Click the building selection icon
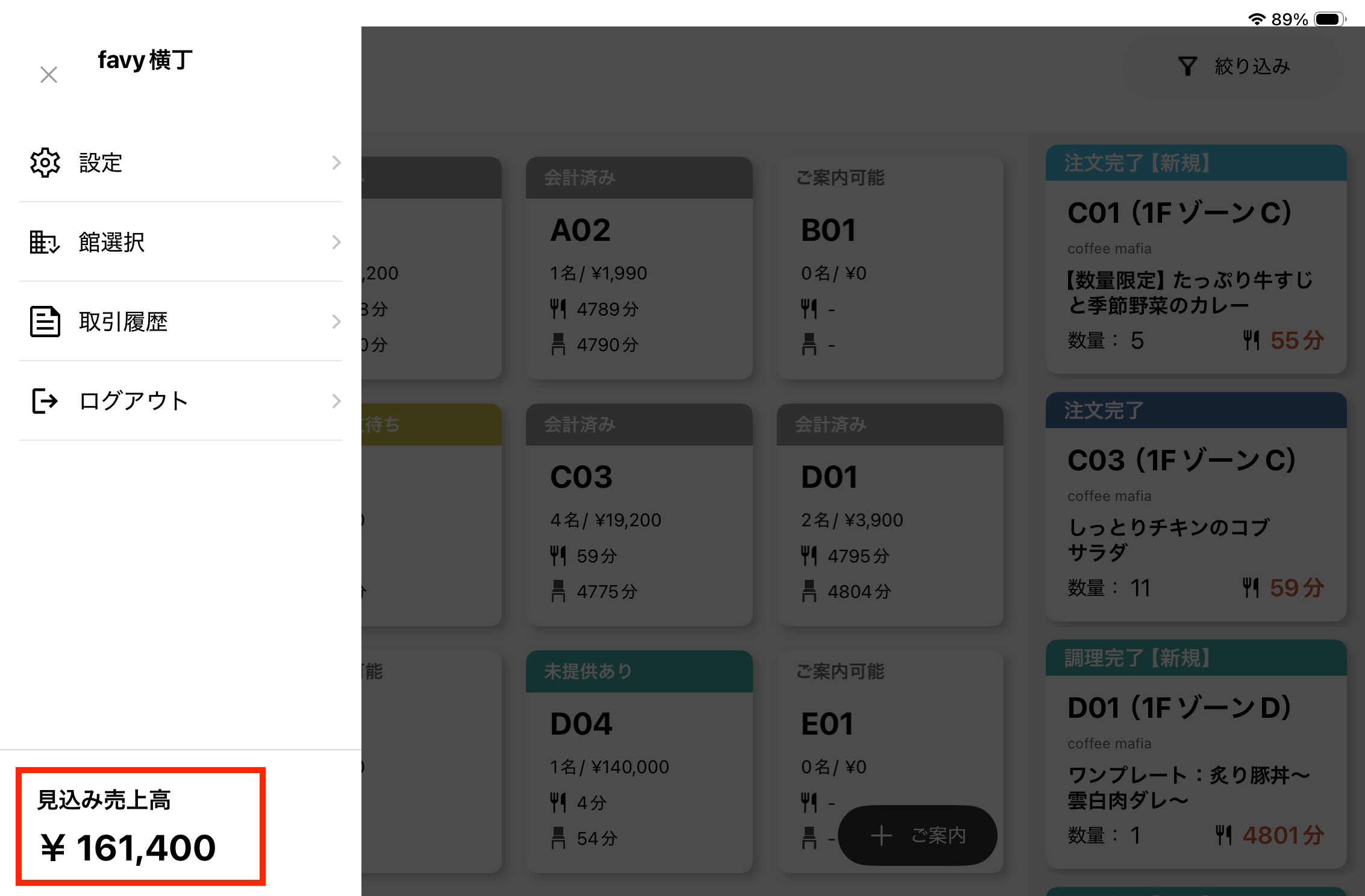This screenshot has height=896, width=1365. point(45,242)
